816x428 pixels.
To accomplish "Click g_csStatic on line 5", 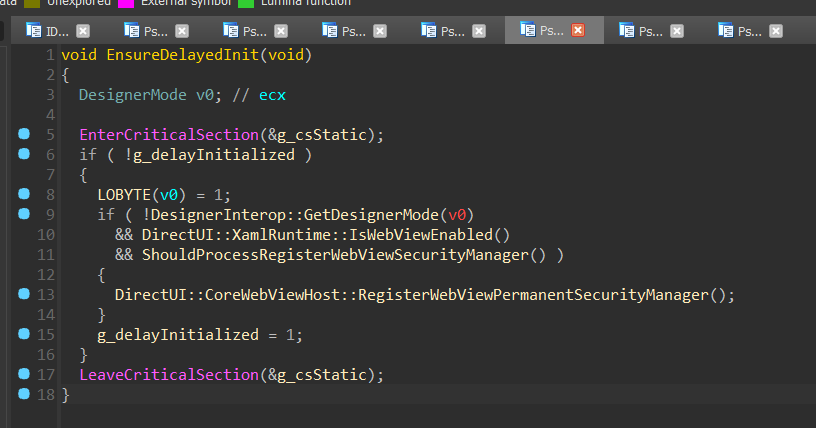I will click(322, 135).
